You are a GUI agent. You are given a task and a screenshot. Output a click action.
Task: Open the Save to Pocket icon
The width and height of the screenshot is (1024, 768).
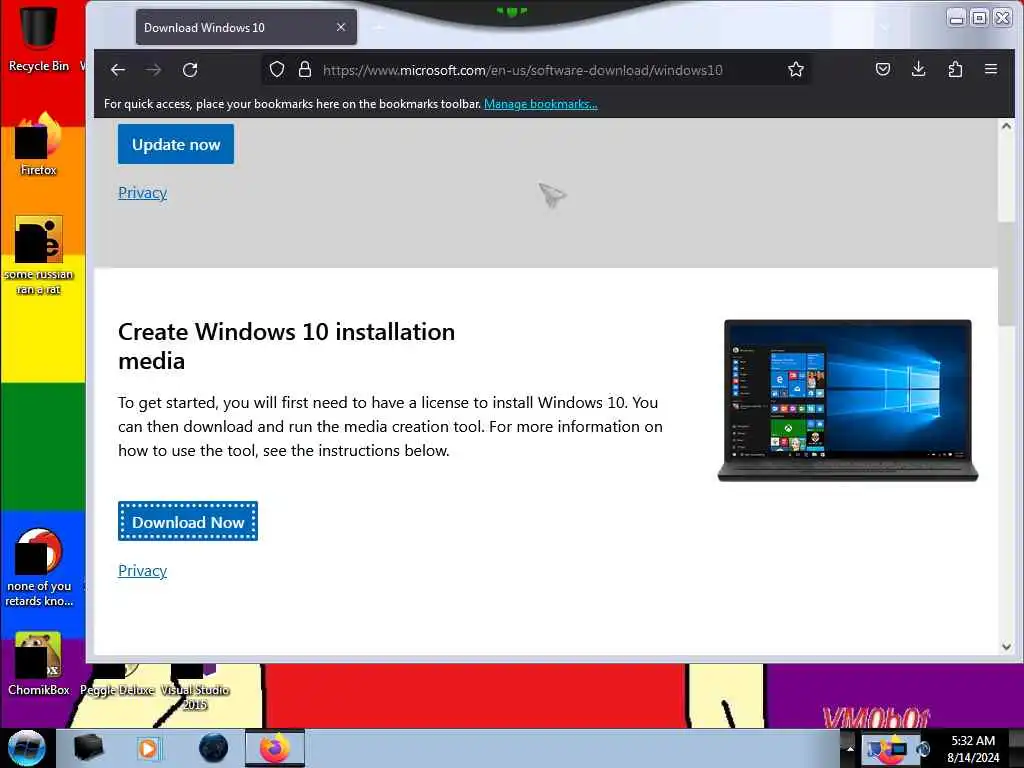(x=882, y=69)
